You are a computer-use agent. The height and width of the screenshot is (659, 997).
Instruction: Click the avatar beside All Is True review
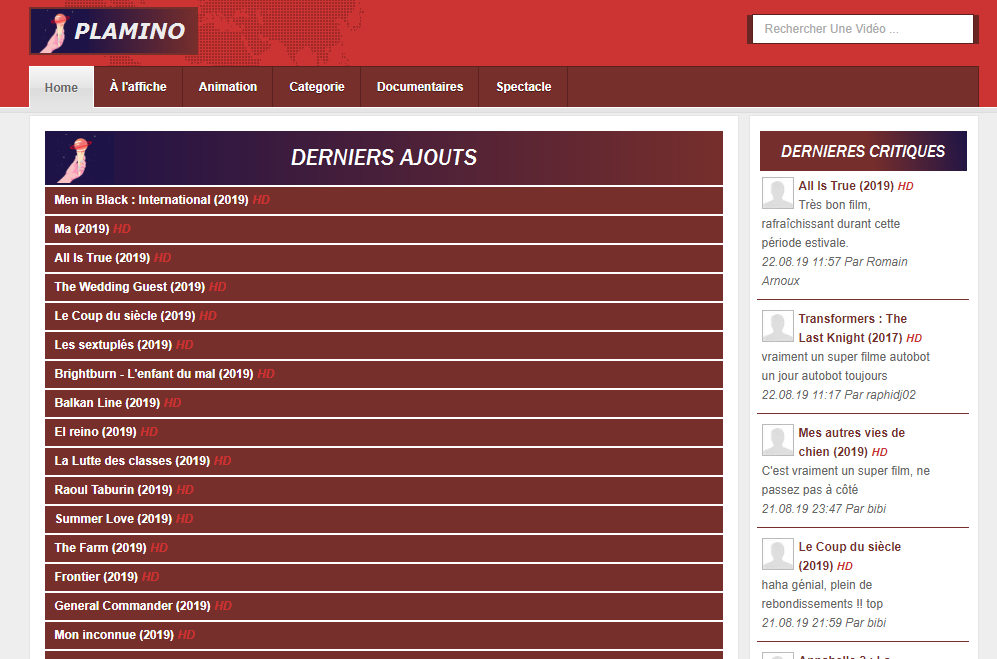click(x=778, y=193)
